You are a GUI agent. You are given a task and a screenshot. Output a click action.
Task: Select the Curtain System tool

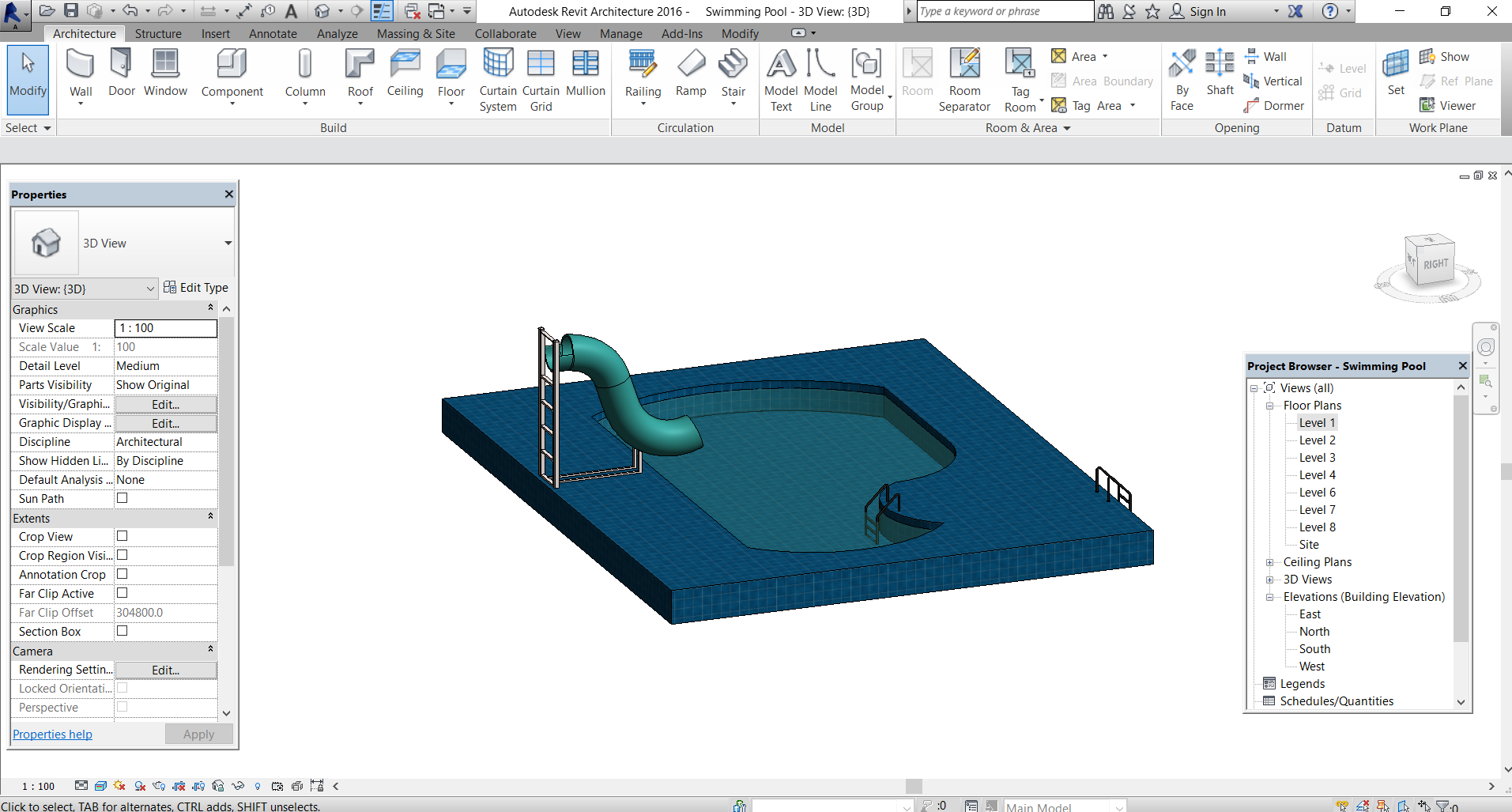(x=497, y=79)
